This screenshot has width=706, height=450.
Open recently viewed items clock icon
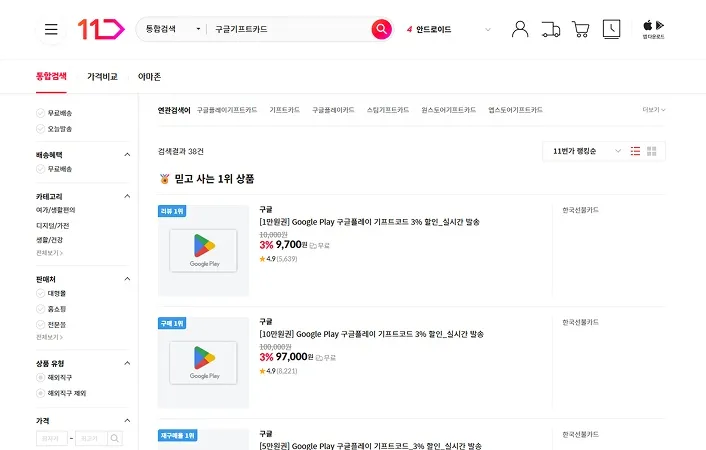611,29
